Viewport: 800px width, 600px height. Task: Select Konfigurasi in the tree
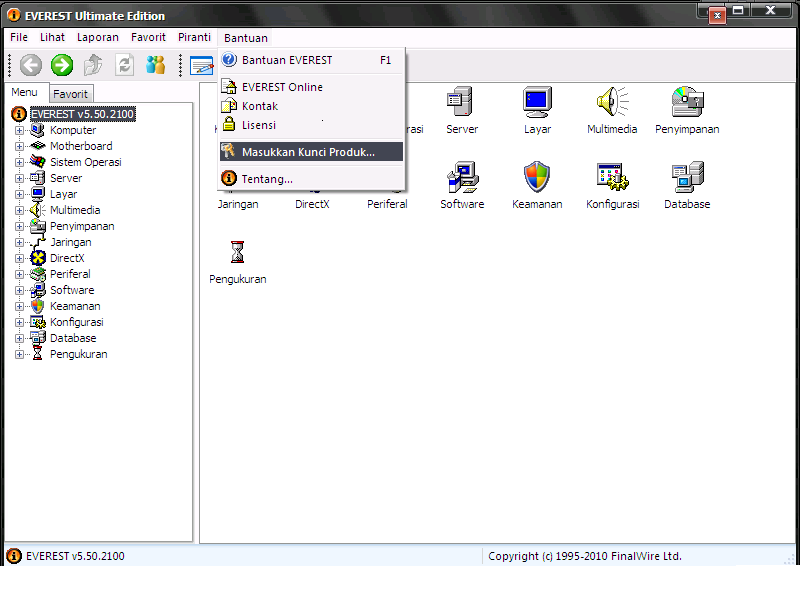pos(77,322)
